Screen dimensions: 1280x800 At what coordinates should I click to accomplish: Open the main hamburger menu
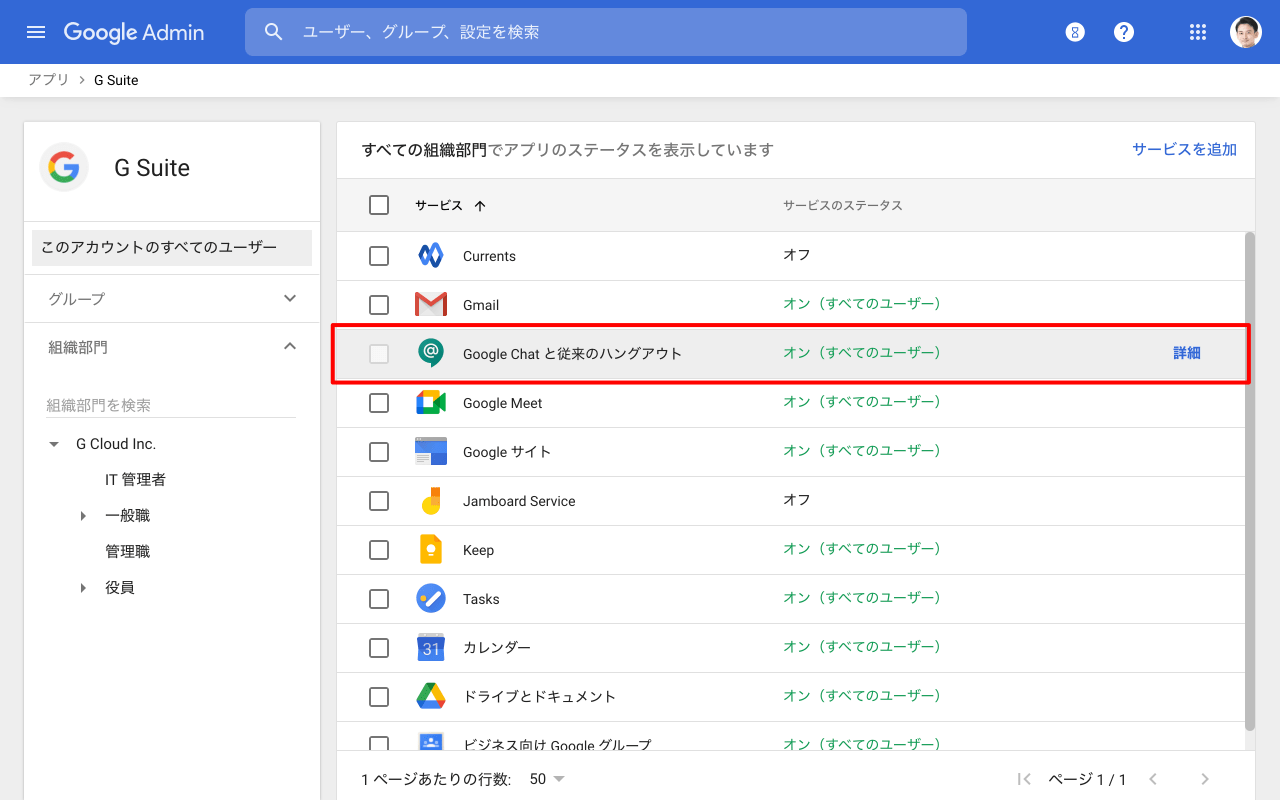pos(36,32)
